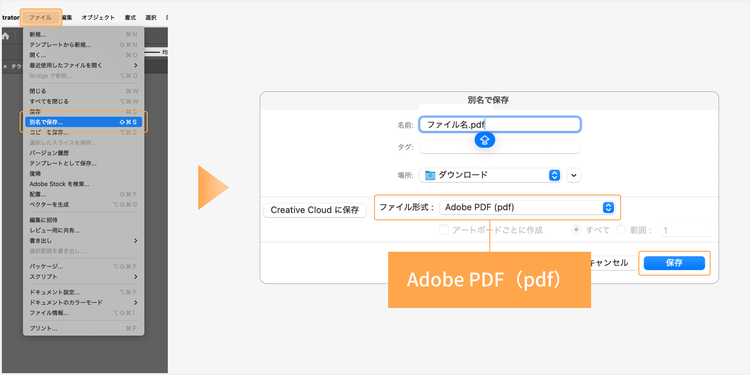Choose 閉じる from the menu

pos(83,91)
